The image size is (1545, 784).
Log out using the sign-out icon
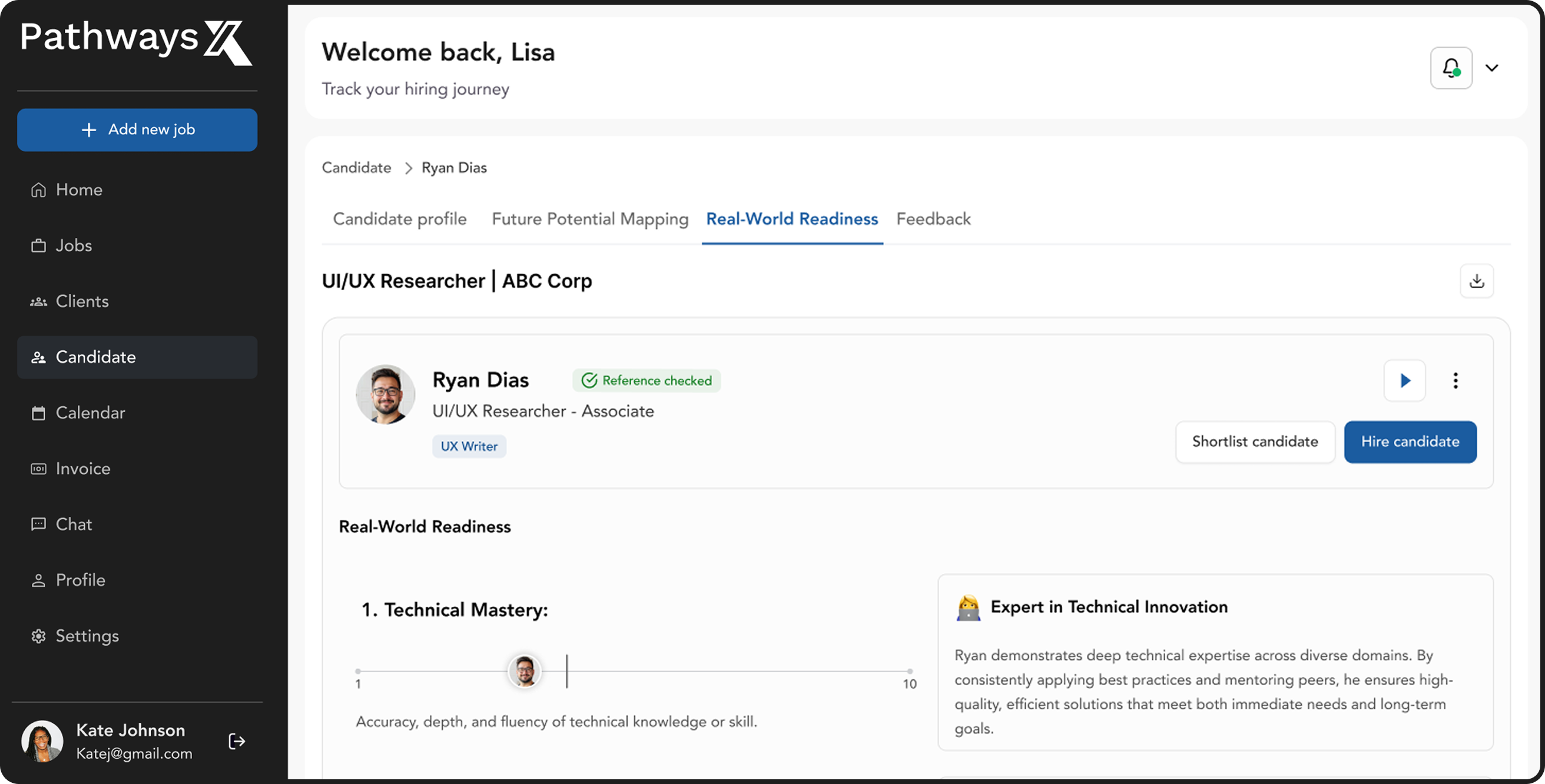point(237,742)
